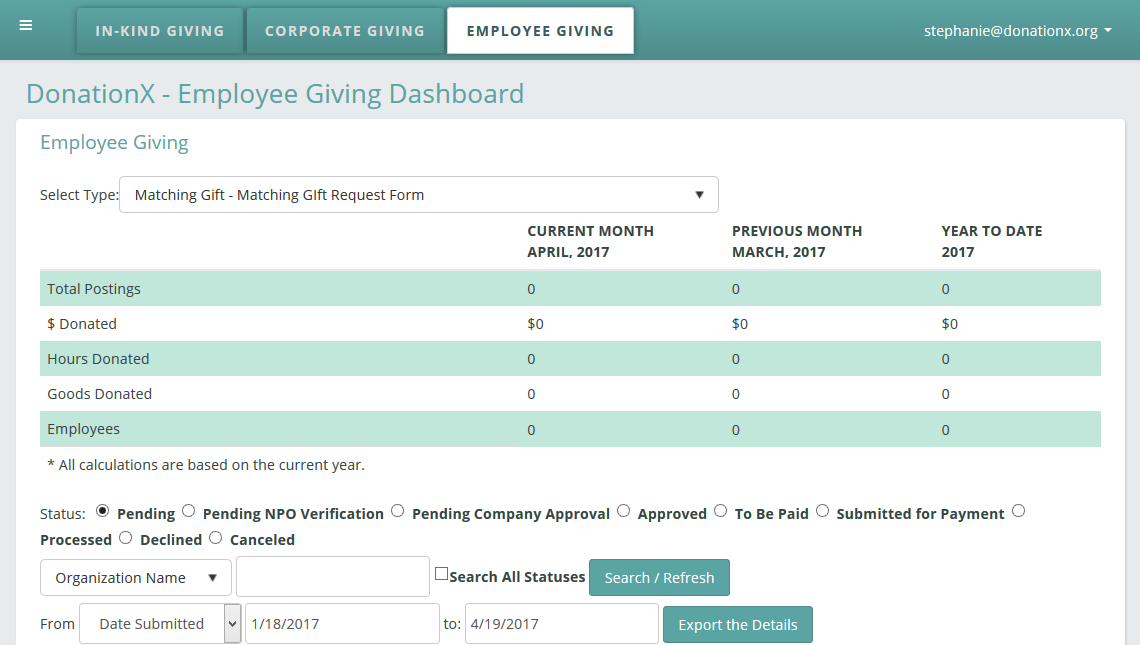The height and width of the screenshot is (645, 1140).
Task: Select the Pending status radio button
Action: 102,510
